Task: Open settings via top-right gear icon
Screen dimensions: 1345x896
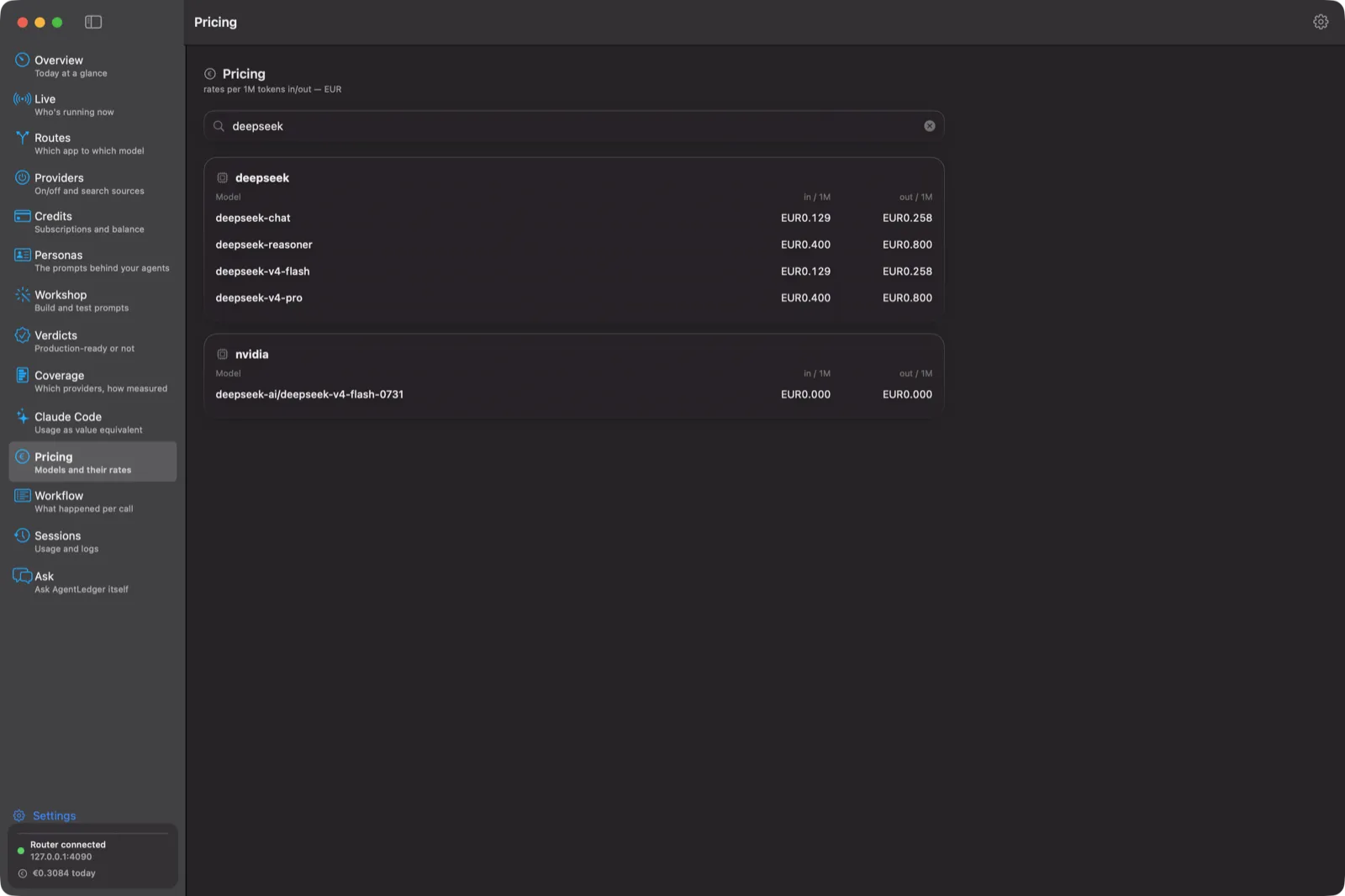Action: pos(1321,22)
